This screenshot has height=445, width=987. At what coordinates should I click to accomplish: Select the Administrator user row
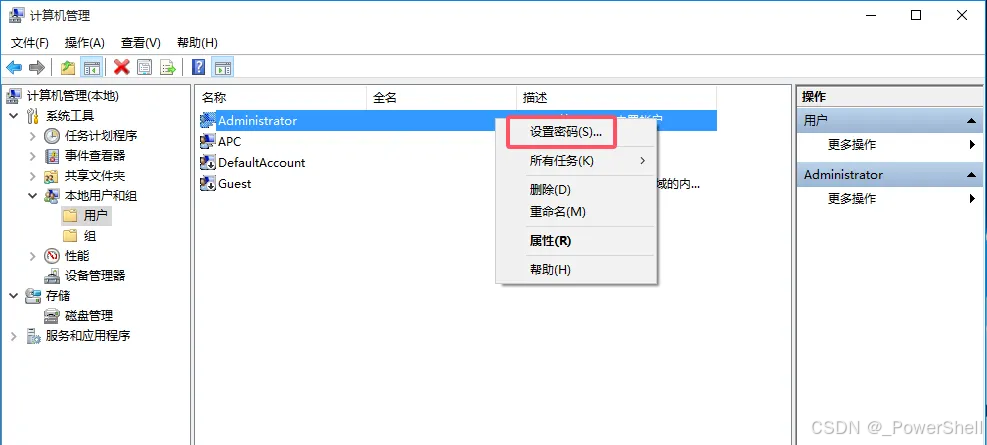click(x=458, y=121)
